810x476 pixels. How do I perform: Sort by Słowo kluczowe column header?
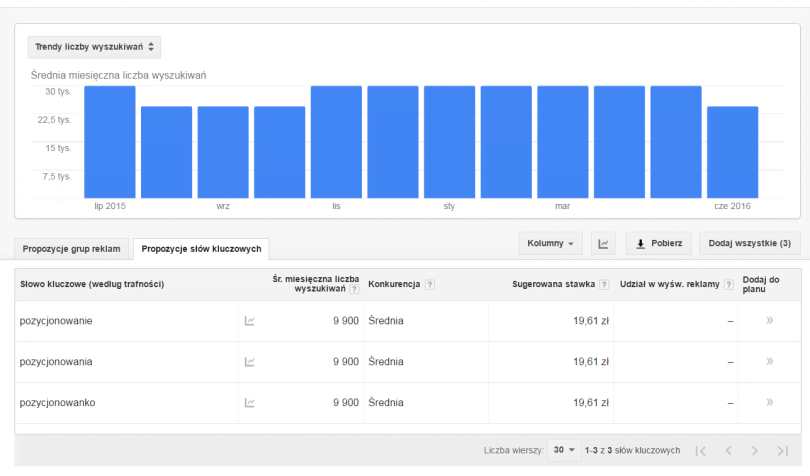tap(92, 285)
